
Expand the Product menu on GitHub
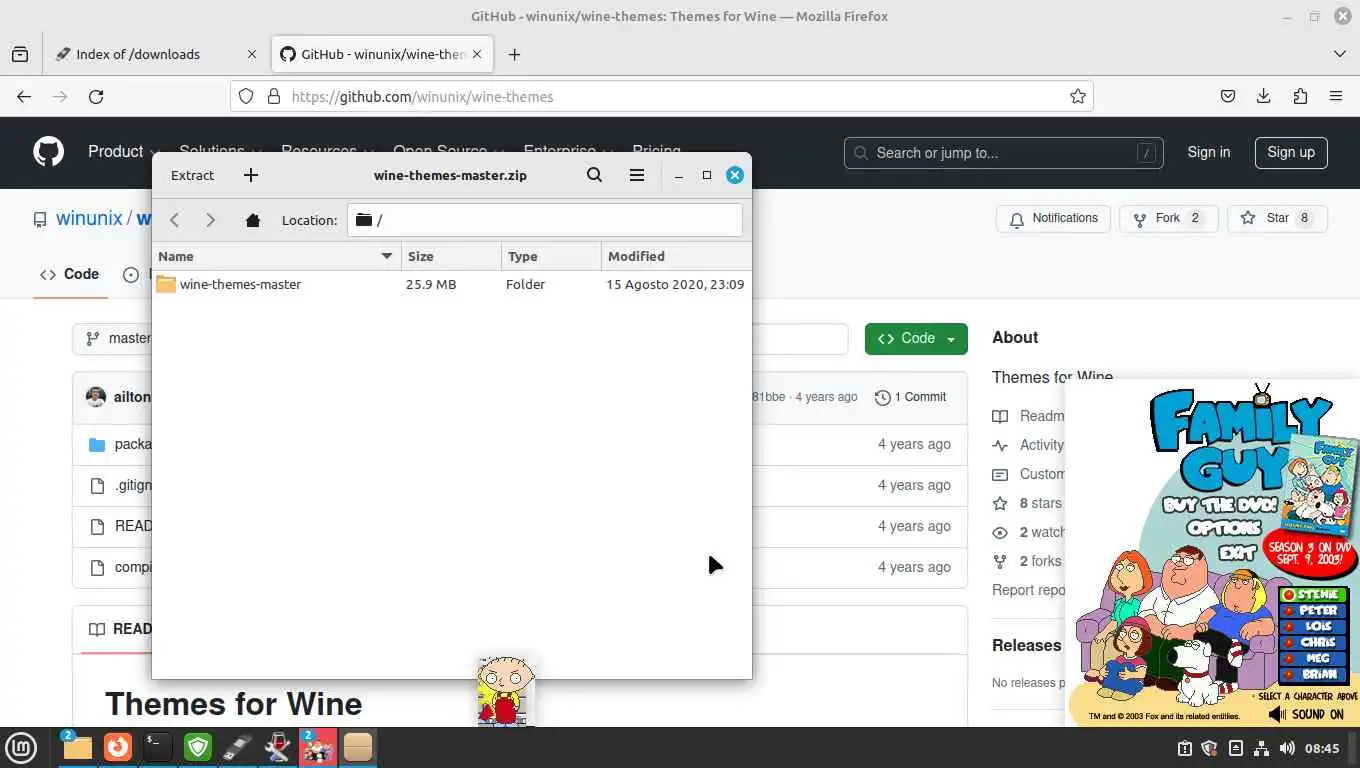click(124, 152)
